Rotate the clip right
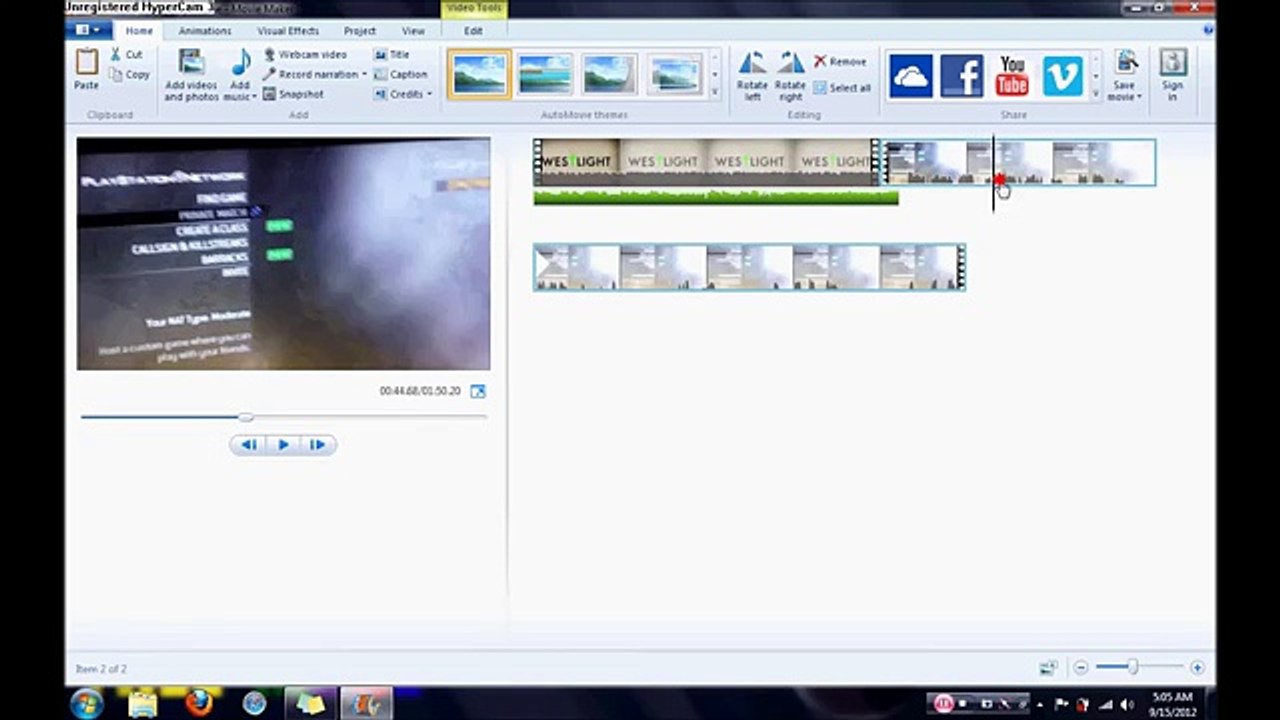This screenshot has width=1280, height=720. [x=790, y=76]
